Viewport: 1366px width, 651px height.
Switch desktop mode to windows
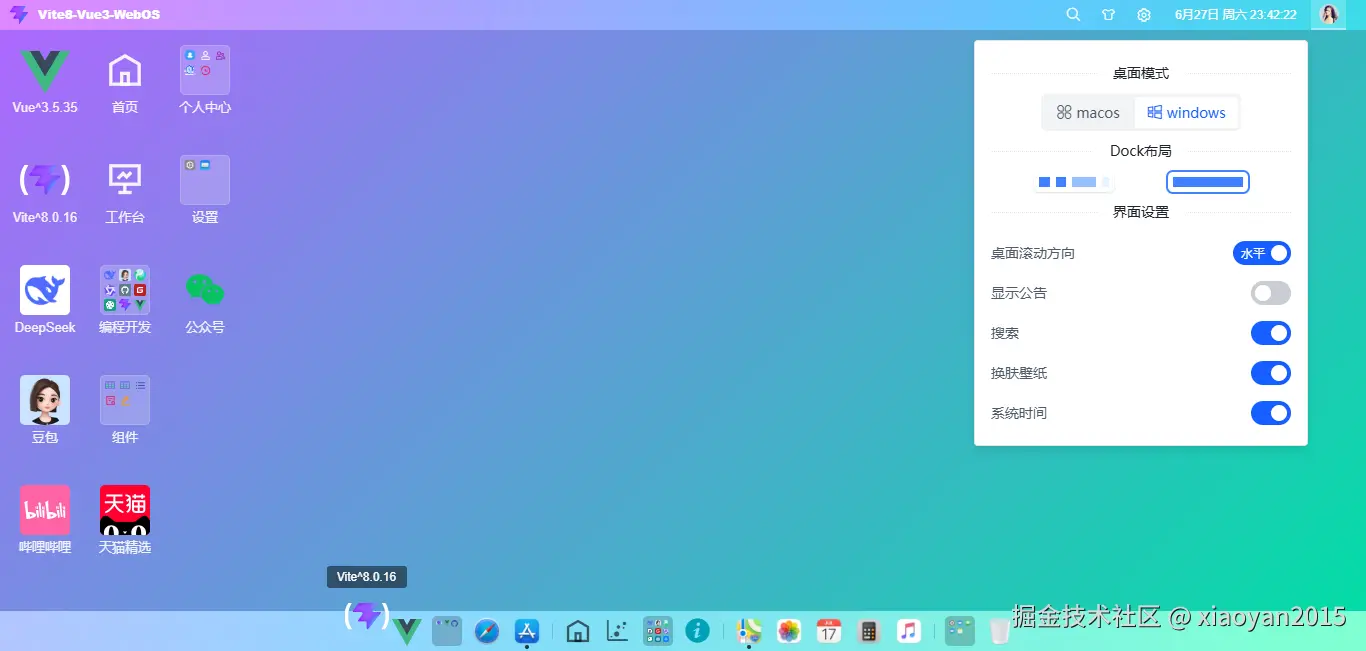tap(1186, 113)
